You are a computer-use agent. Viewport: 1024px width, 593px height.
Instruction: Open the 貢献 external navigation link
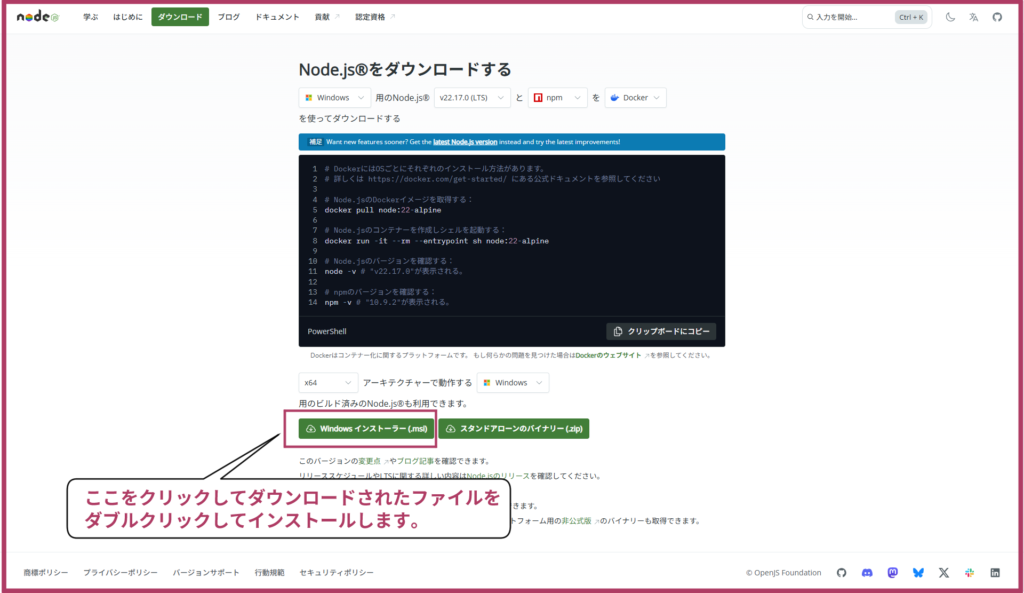tap(327, 17)
